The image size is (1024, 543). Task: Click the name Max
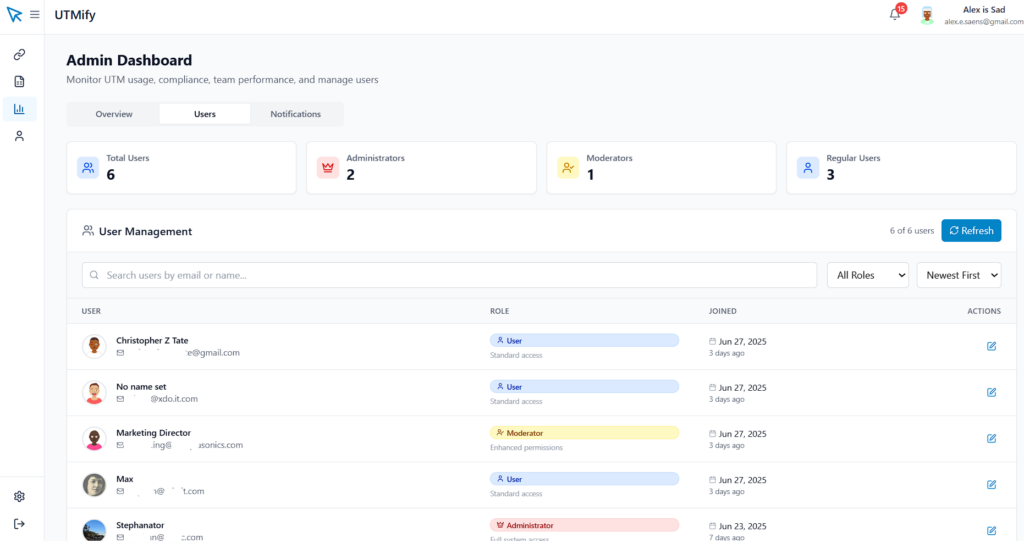click(x=125, y=479)
